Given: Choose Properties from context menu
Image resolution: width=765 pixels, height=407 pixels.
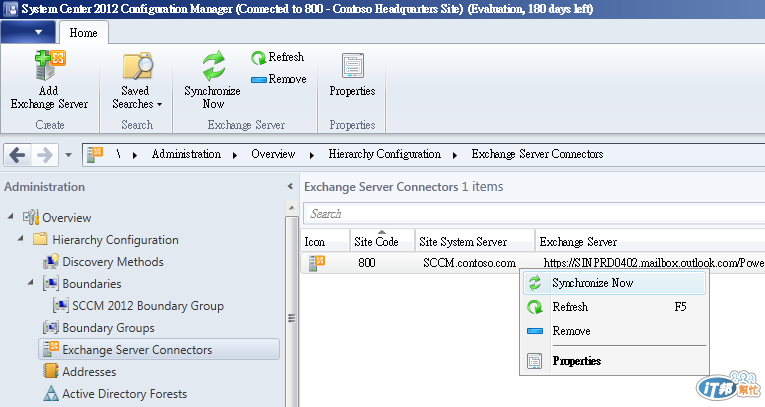Looking at the screenshot, I should coord(614,361).
